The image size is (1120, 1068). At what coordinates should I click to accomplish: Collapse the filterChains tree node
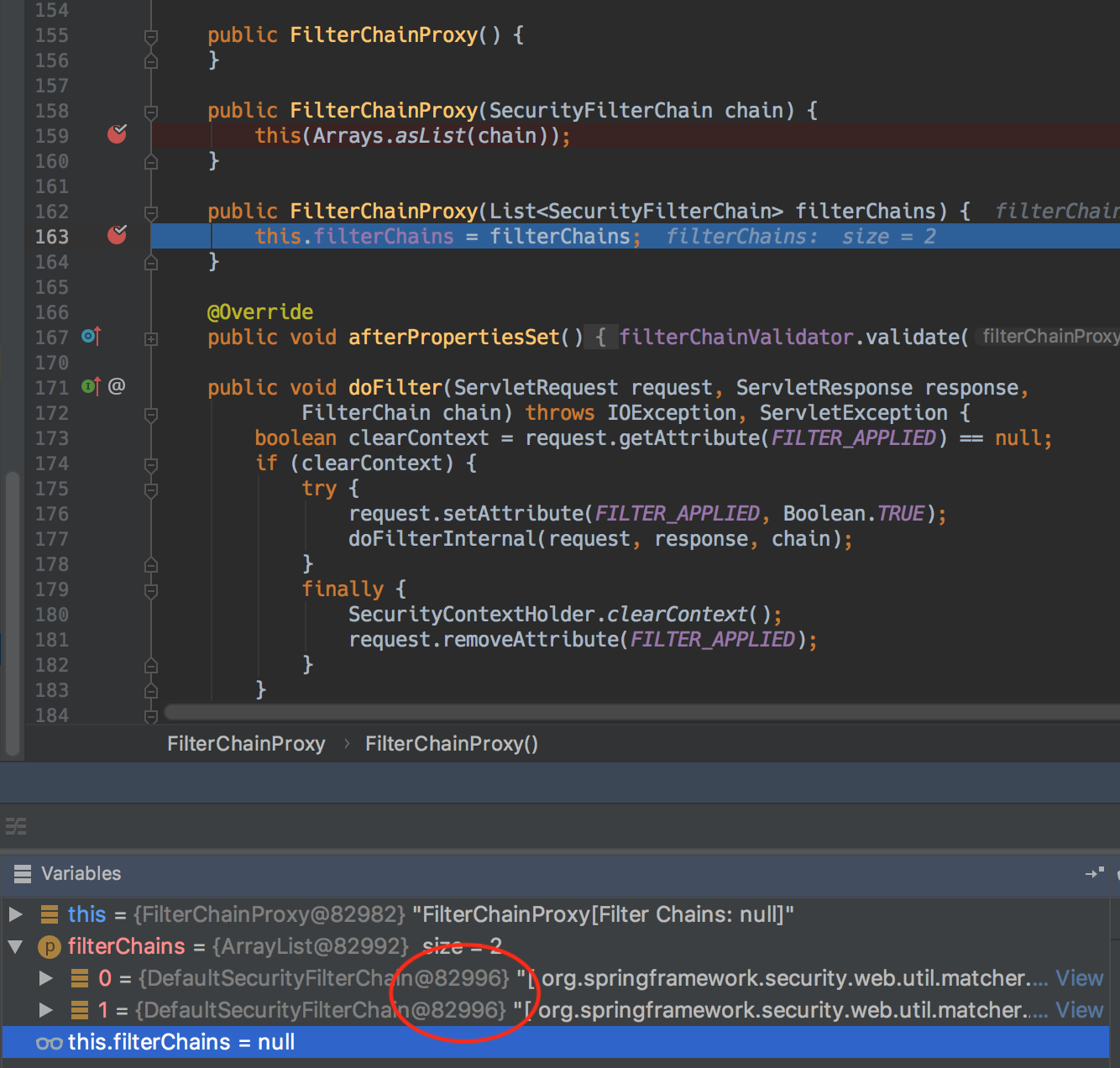[15, 946]
